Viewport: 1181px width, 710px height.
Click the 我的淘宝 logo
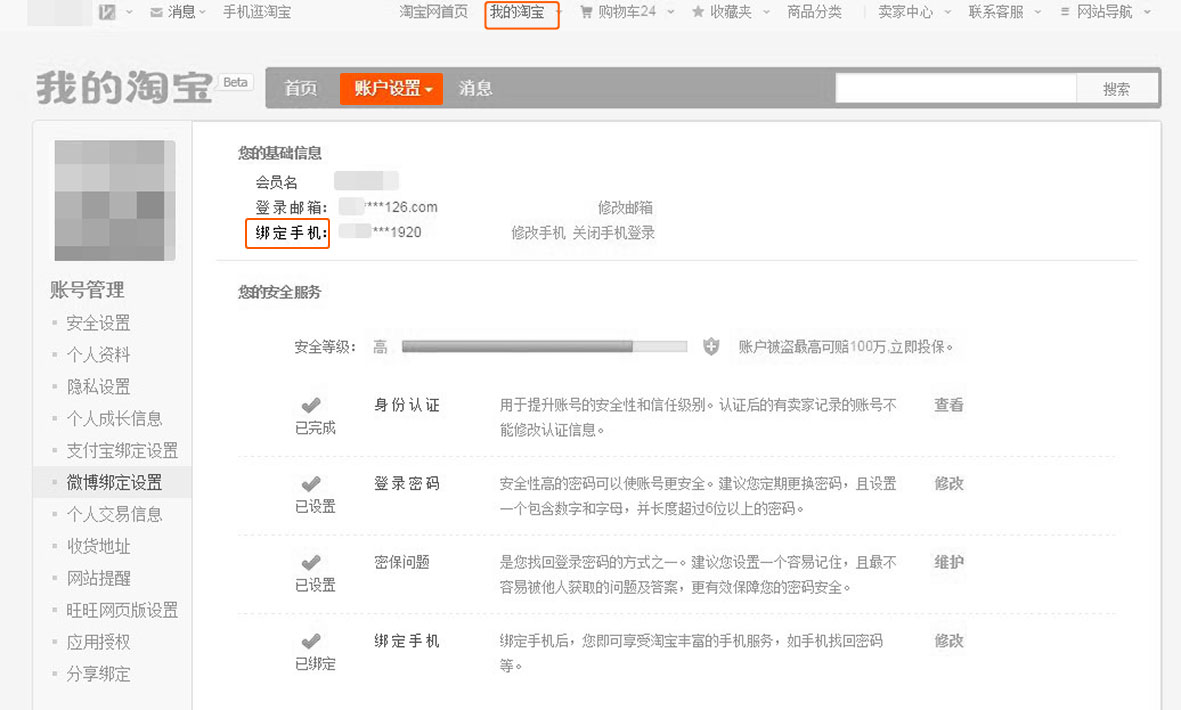(124, 87)
